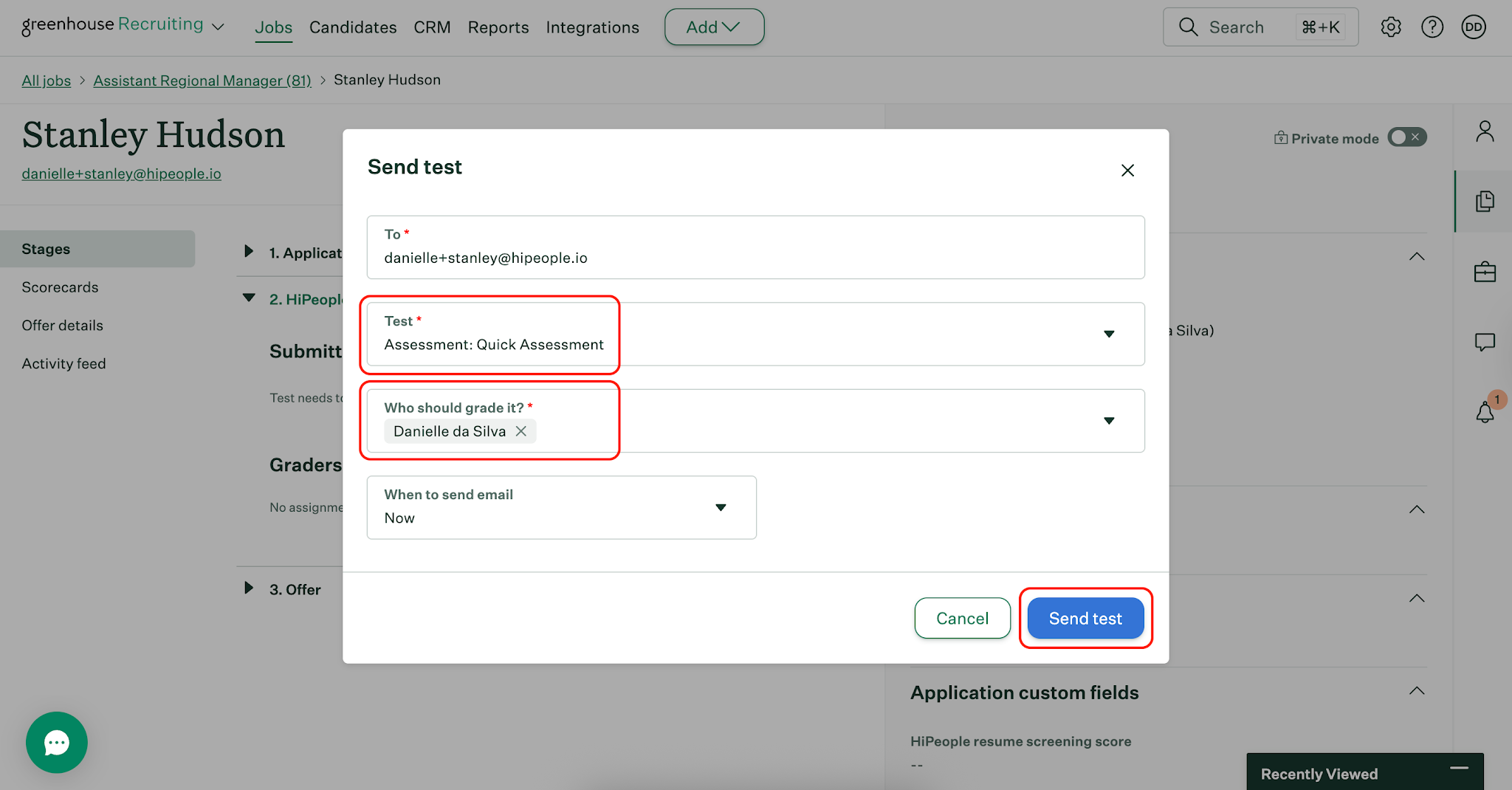Go to the Jobs tab
The image size is (1512, 790).
click(x=274, y=27)
